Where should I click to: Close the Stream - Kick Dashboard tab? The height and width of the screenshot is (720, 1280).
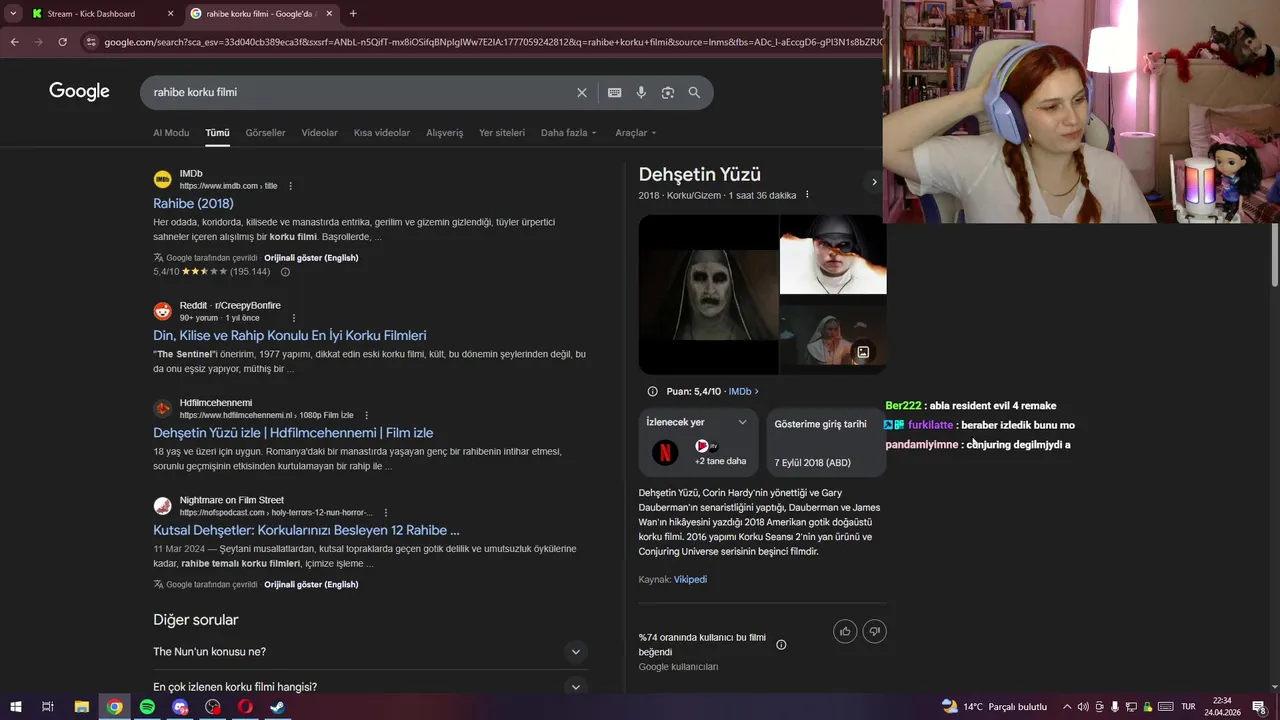(x=170, y=14)
